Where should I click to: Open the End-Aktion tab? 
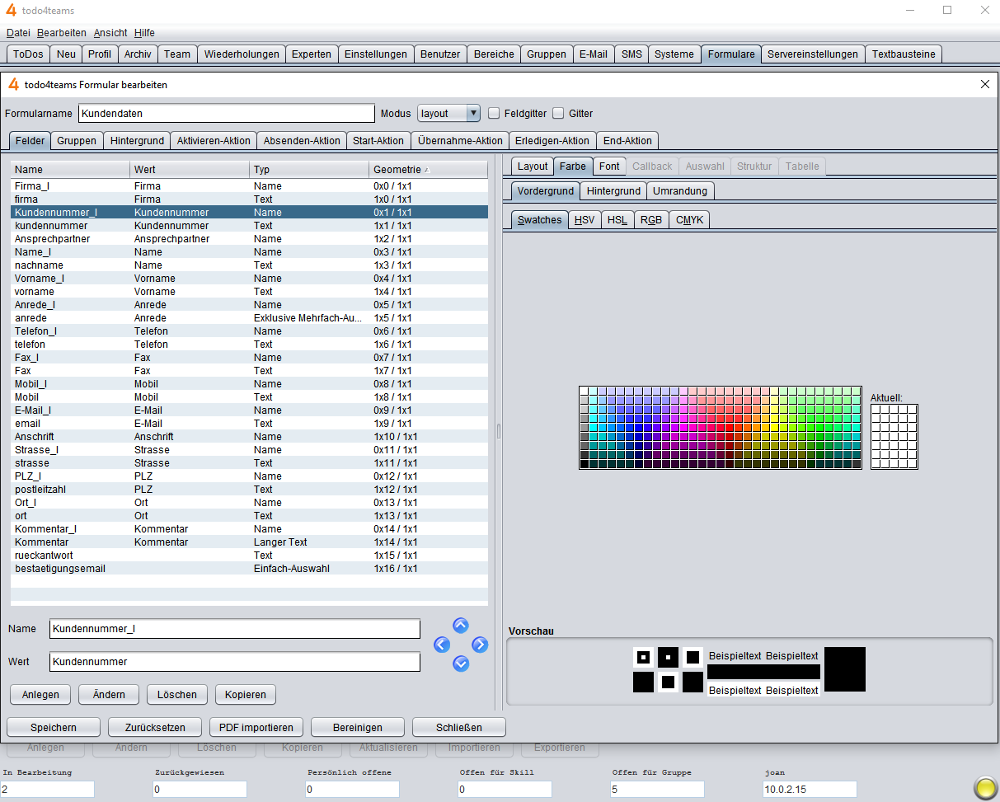coord(627,141)
